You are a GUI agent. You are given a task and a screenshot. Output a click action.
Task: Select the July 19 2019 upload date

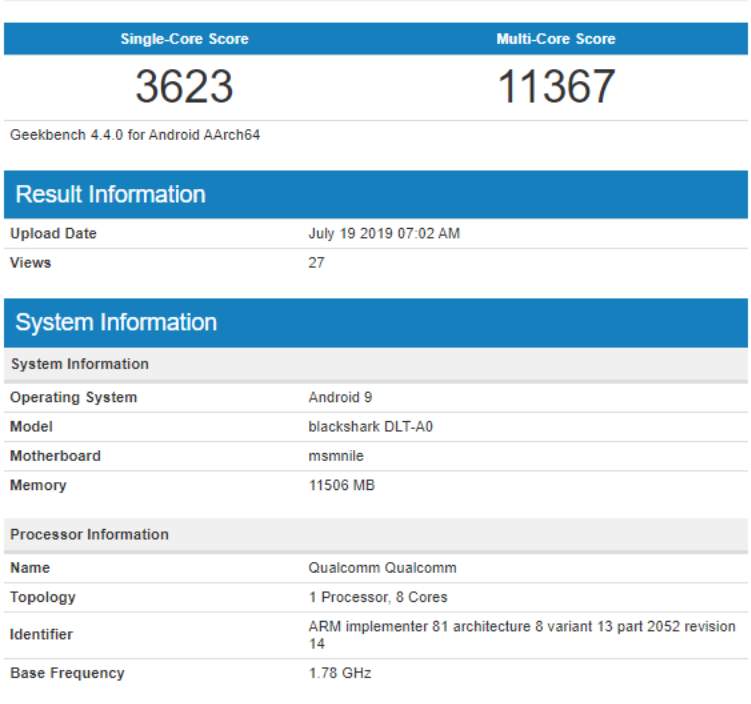tap(384, 233)
